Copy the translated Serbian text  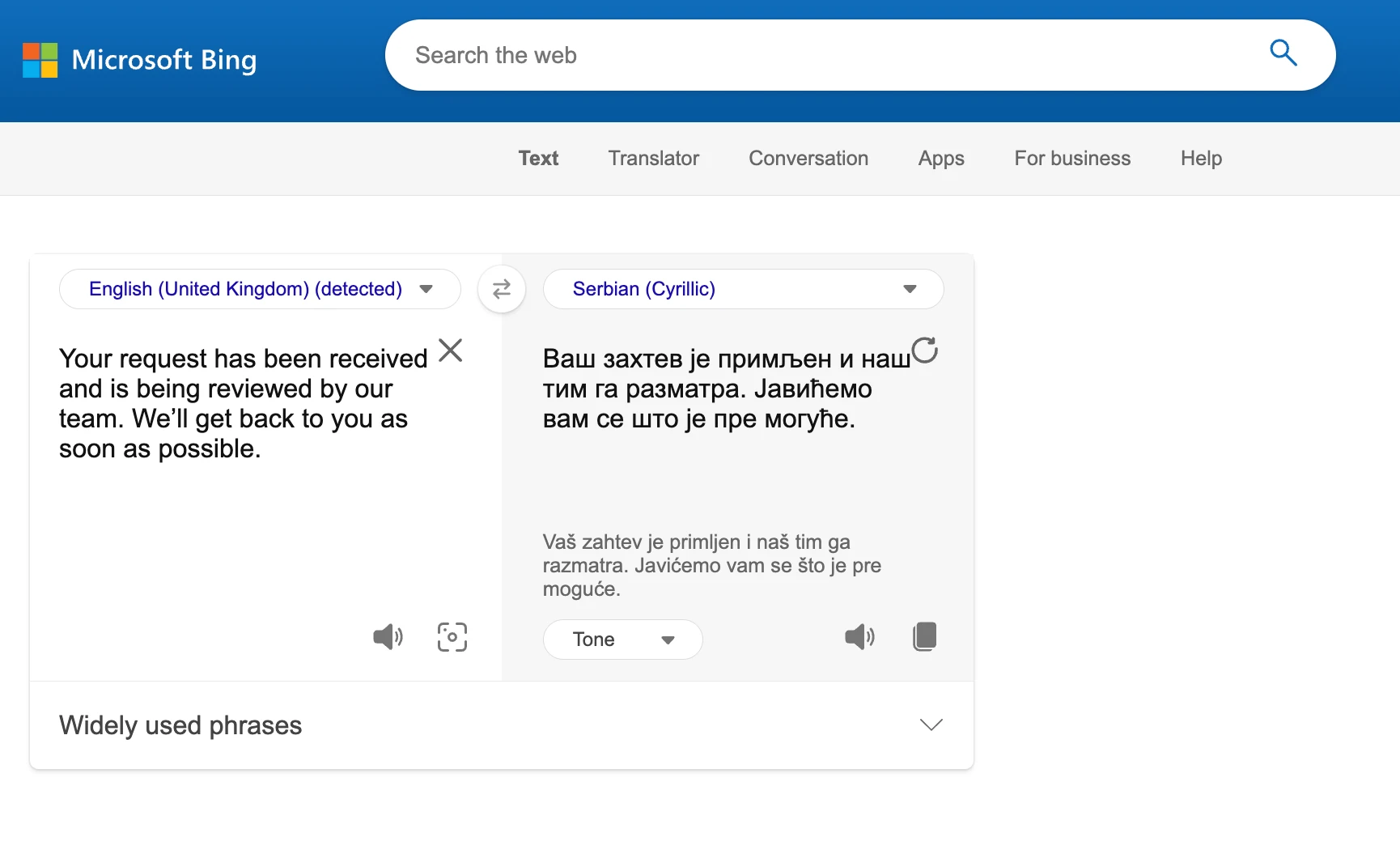point(924,637)
